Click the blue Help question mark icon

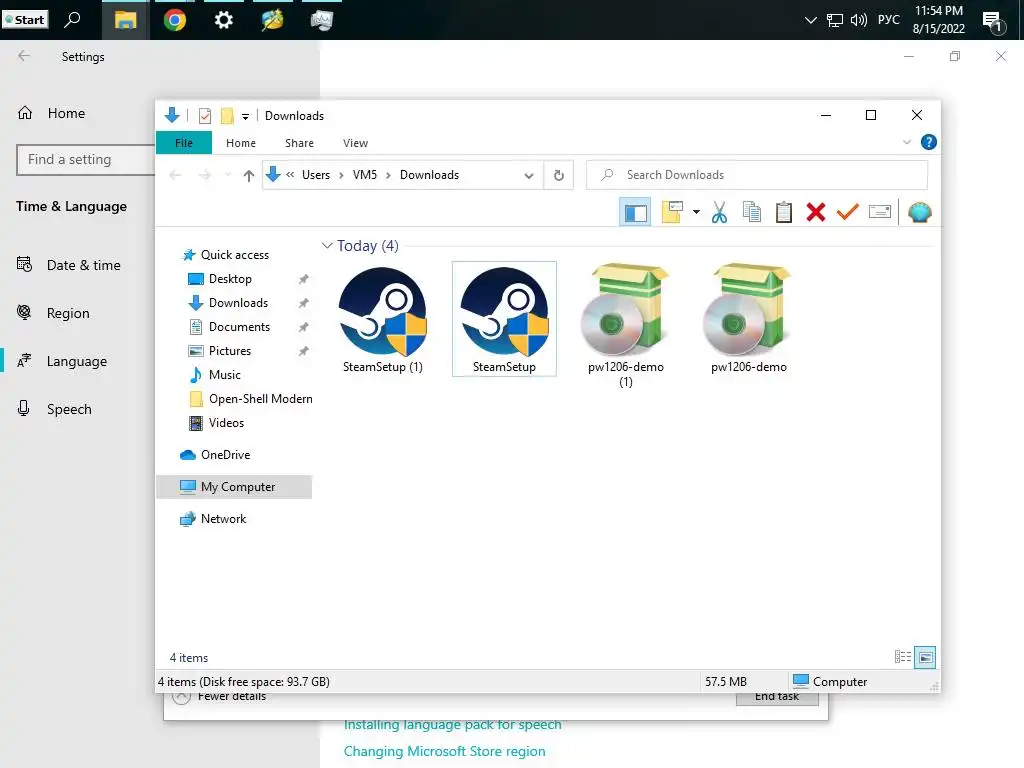point(929,142)
